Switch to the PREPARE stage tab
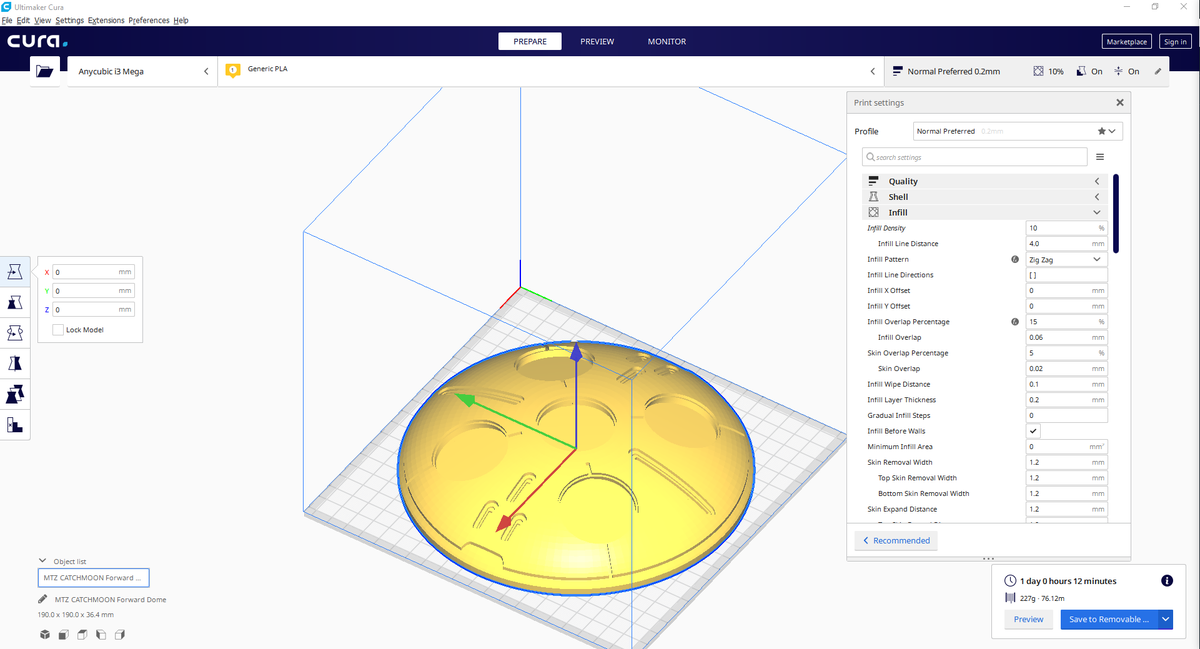Screen dimensions: 1200x649 [530, 42]
